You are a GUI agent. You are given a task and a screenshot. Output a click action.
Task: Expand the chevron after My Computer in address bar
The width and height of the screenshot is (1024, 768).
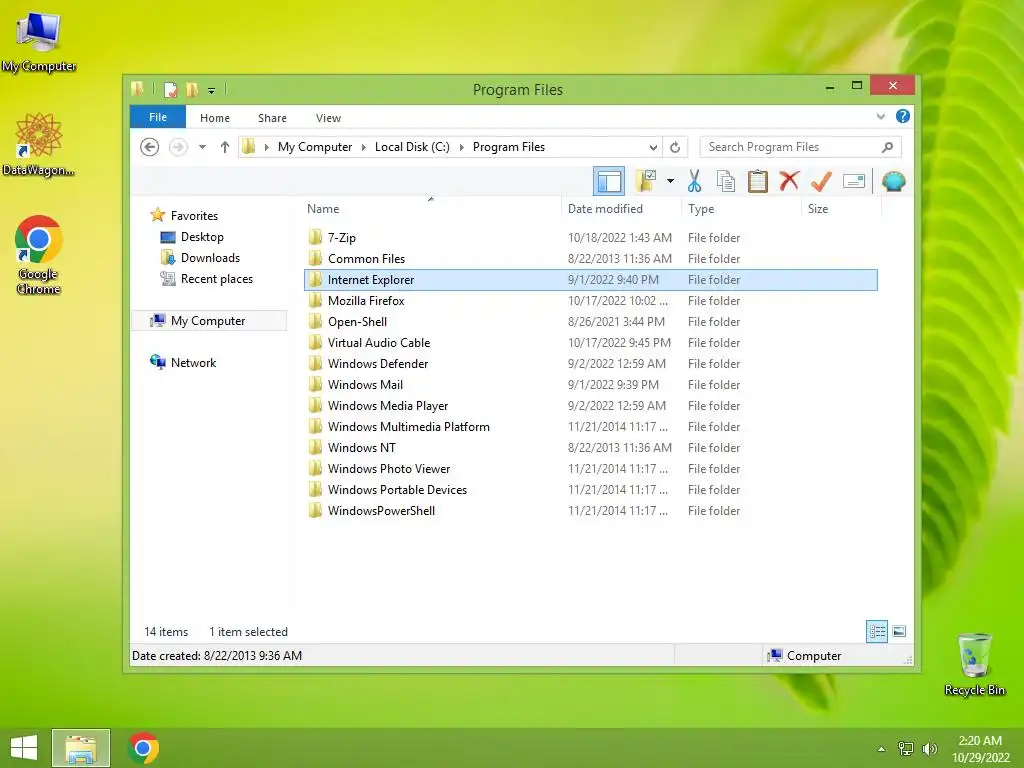364,147
